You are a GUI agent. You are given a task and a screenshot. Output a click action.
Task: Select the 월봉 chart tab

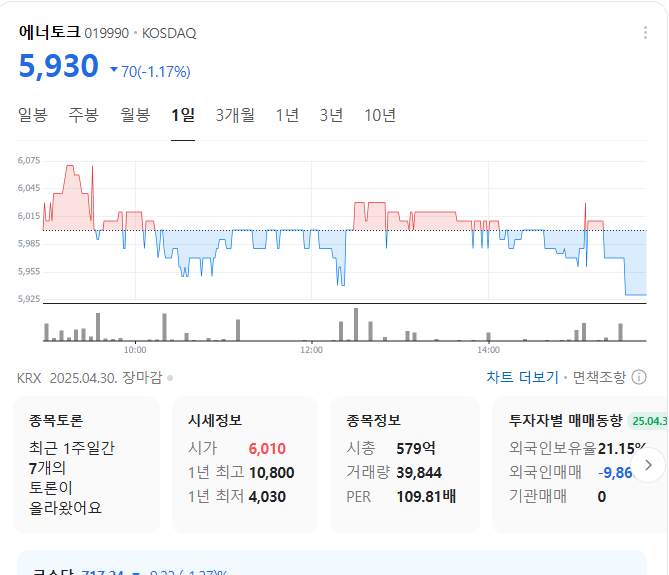click(x=135, y=115)
